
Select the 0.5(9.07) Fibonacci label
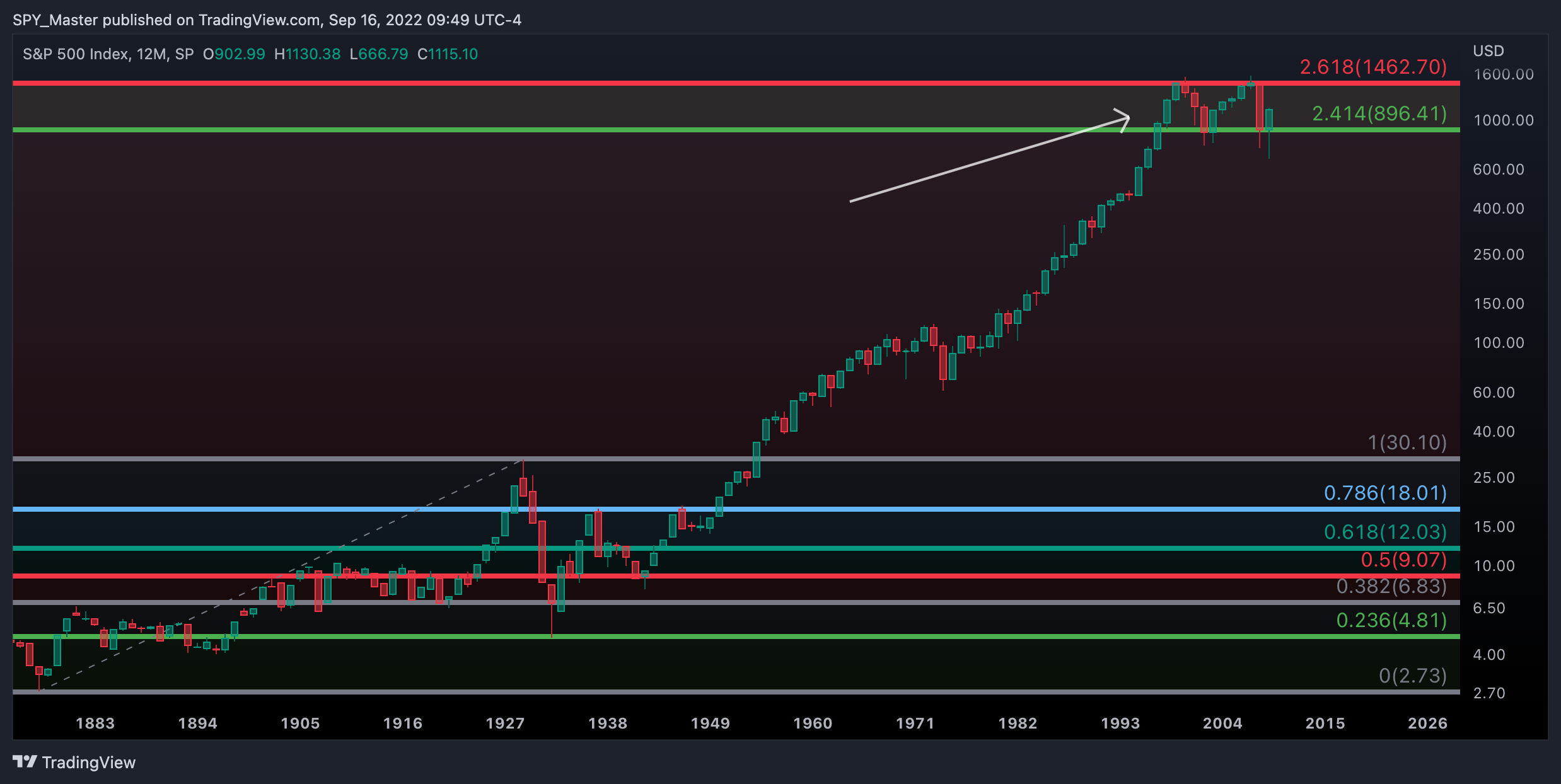tap(1404, 560)
